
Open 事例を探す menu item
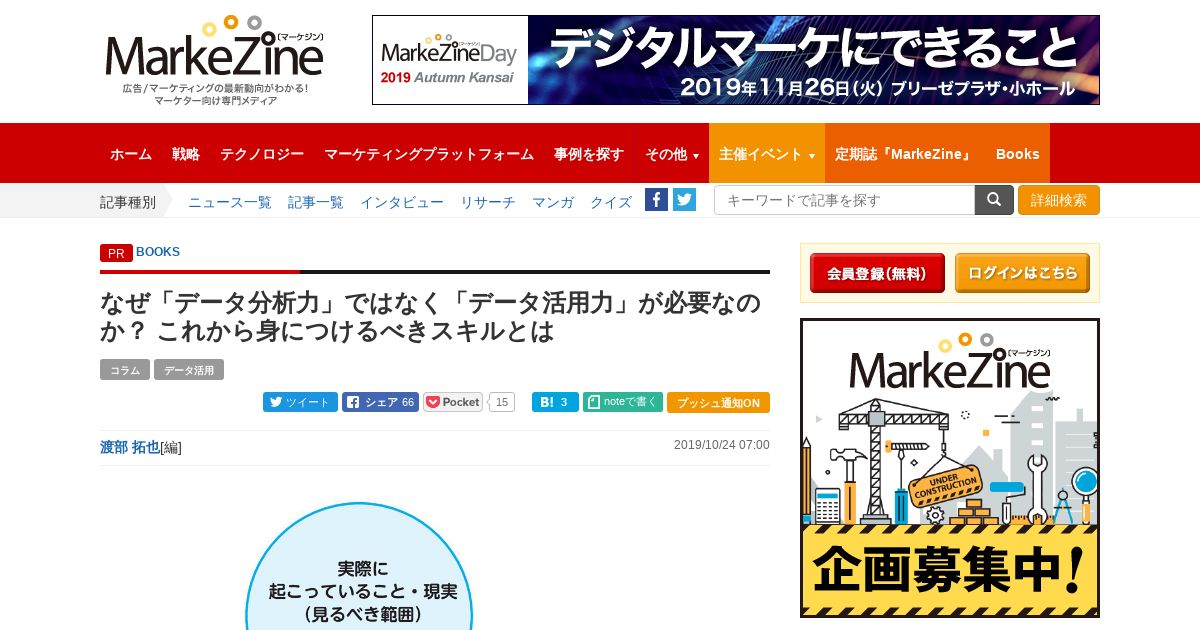[589, 154]
